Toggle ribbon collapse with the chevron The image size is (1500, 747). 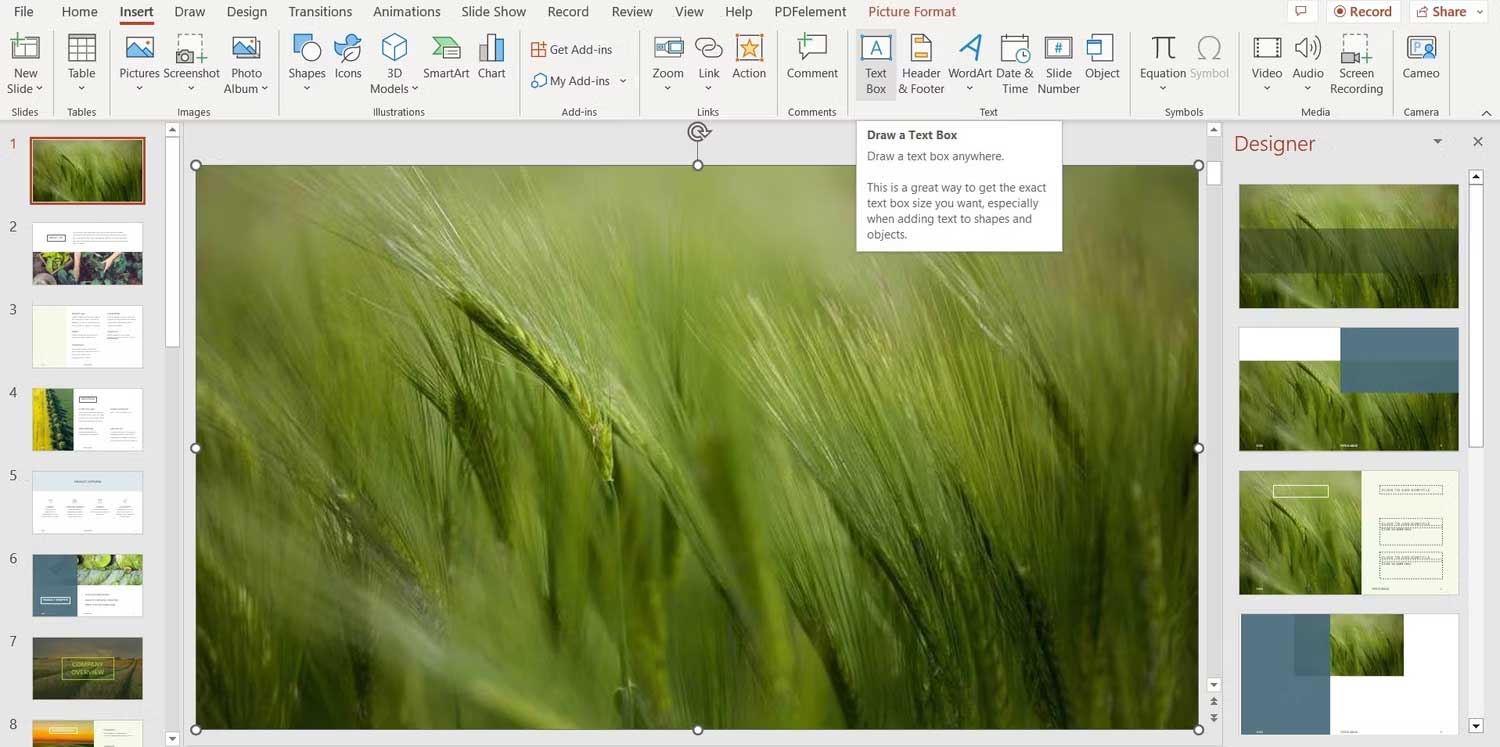(x=1484, y=111)
